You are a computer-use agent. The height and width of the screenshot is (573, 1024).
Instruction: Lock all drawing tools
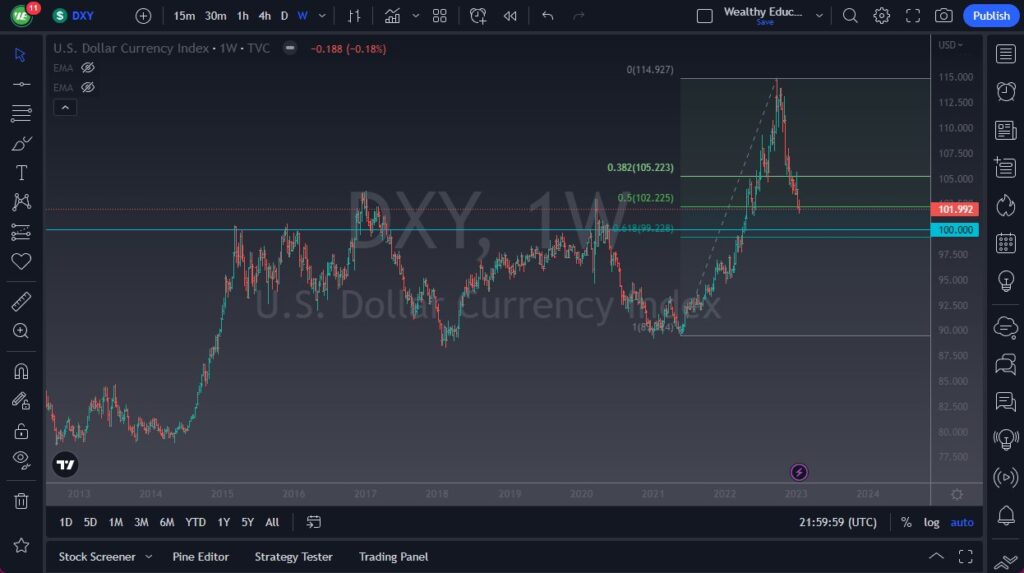point(21,431)
